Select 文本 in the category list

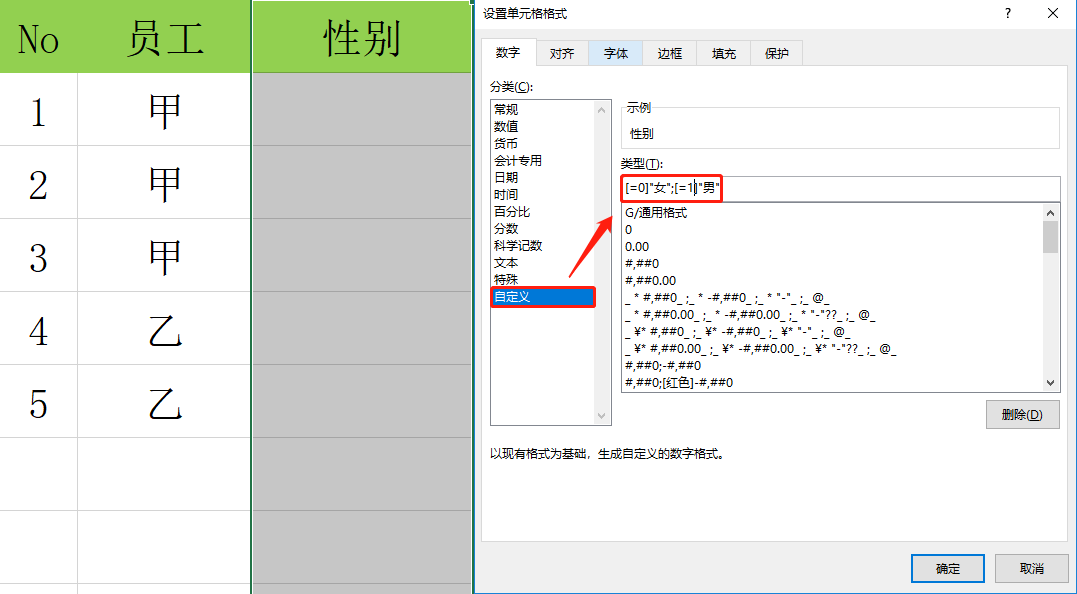tap(543, 262)
